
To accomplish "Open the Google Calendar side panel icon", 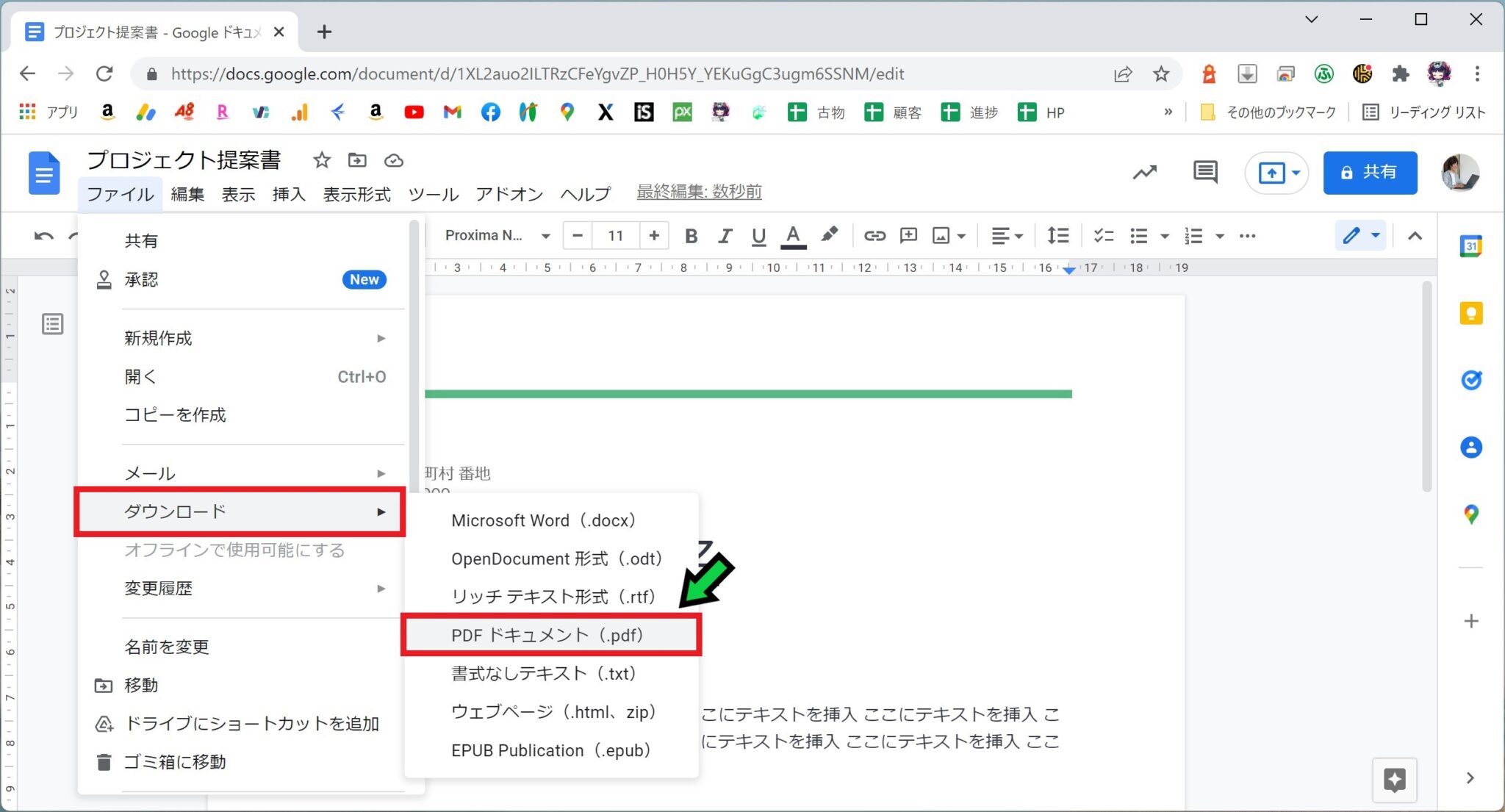I will coord(1470,246).
